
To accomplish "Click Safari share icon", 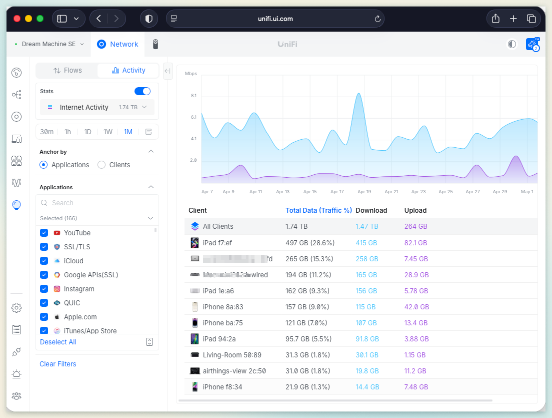I will coord(495,19).
